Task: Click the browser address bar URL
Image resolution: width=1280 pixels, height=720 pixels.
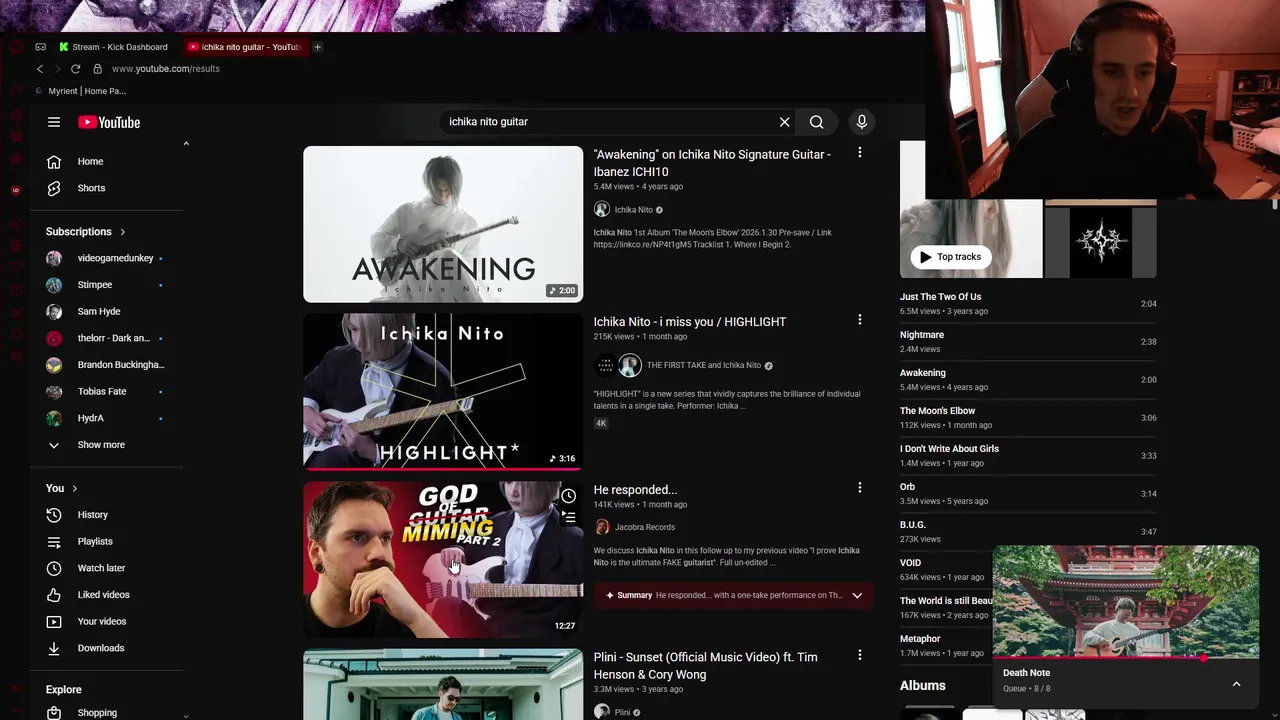Action: [166, 69]
